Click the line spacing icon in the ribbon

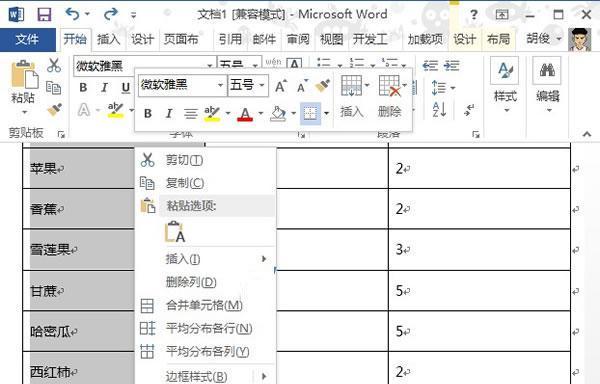tap(439, 88)
